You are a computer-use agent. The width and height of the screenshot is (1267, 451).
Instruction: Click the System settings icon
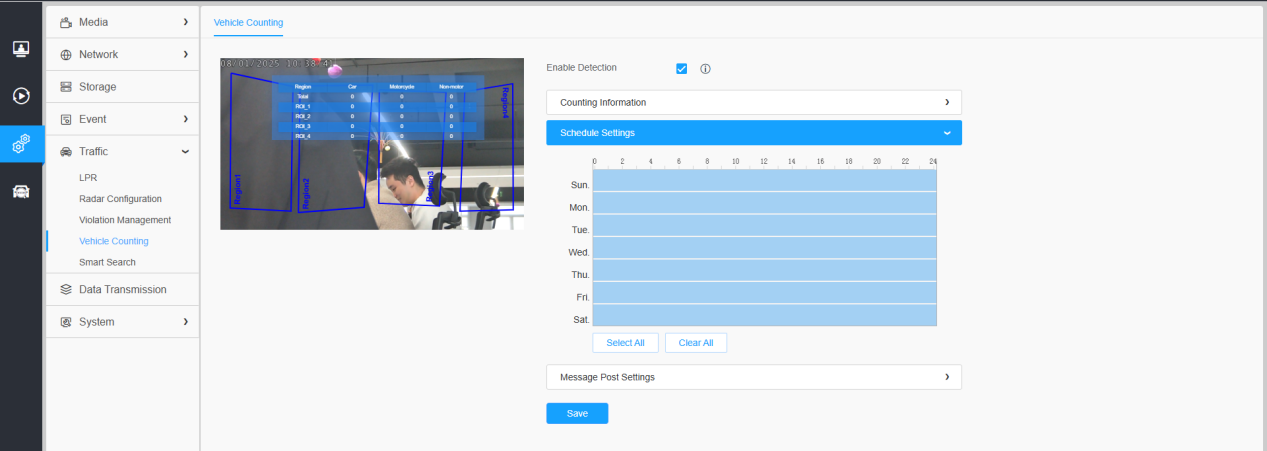(66, 322)
